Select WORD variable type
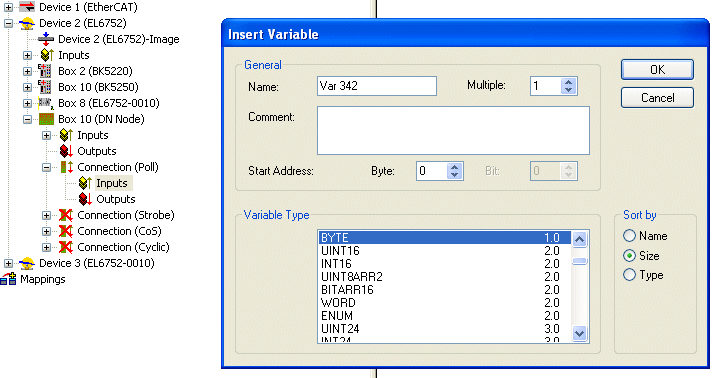The image size is (721, 378). click(445, 303)
